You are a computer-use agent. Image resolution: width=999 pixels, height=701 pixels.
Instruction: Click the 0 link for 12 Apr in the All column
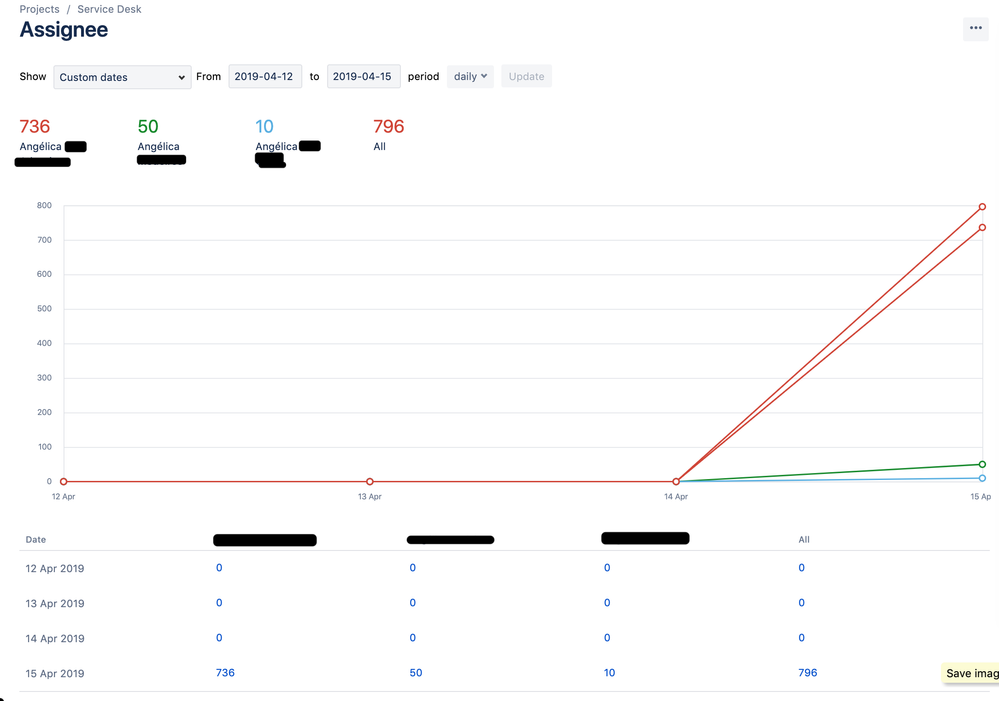point(801,567)
